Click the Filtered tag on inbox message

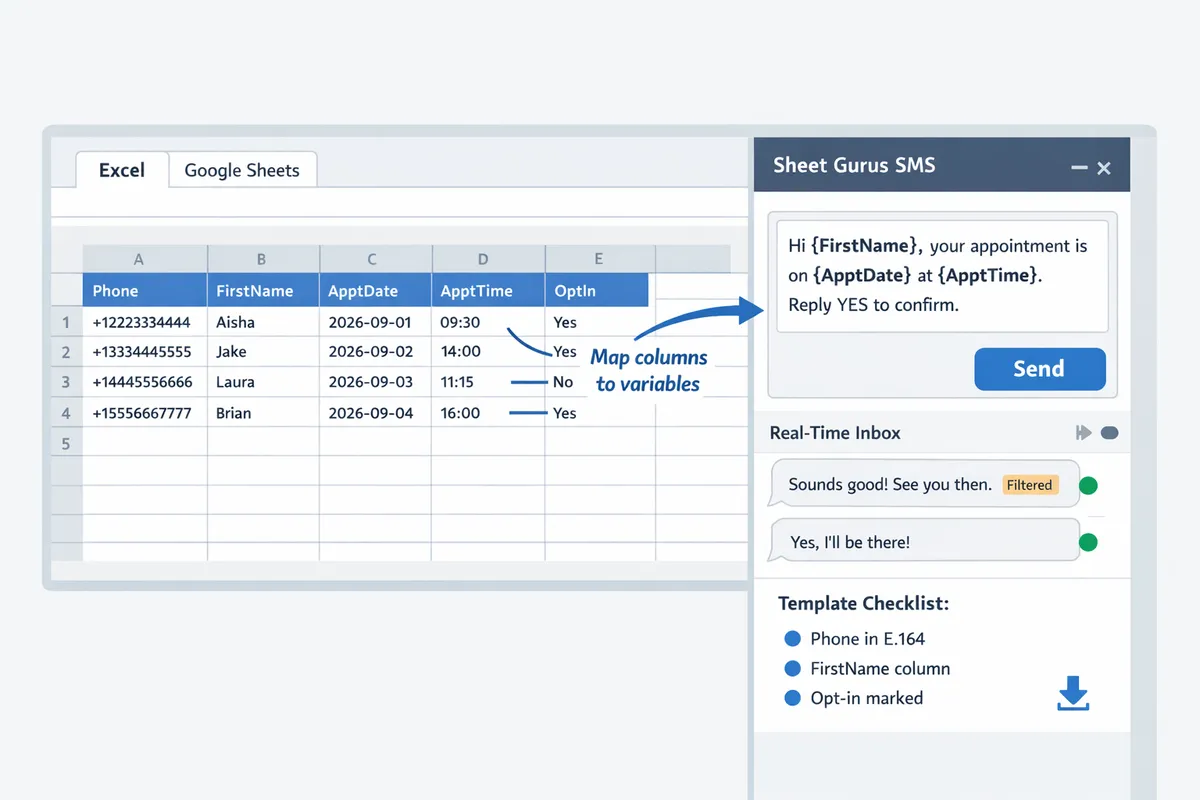pyautogui.click(x=1029, y=485)
